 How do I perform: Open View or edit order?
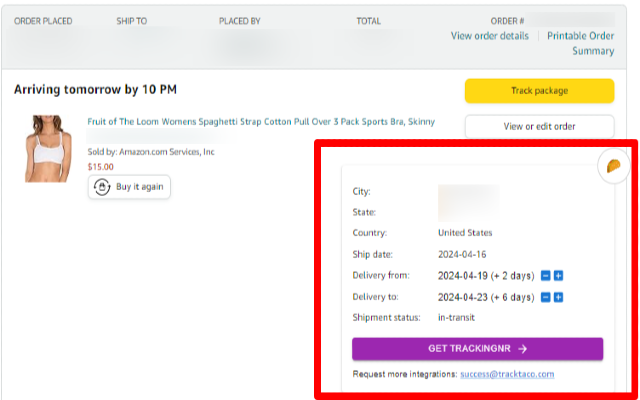539,127
